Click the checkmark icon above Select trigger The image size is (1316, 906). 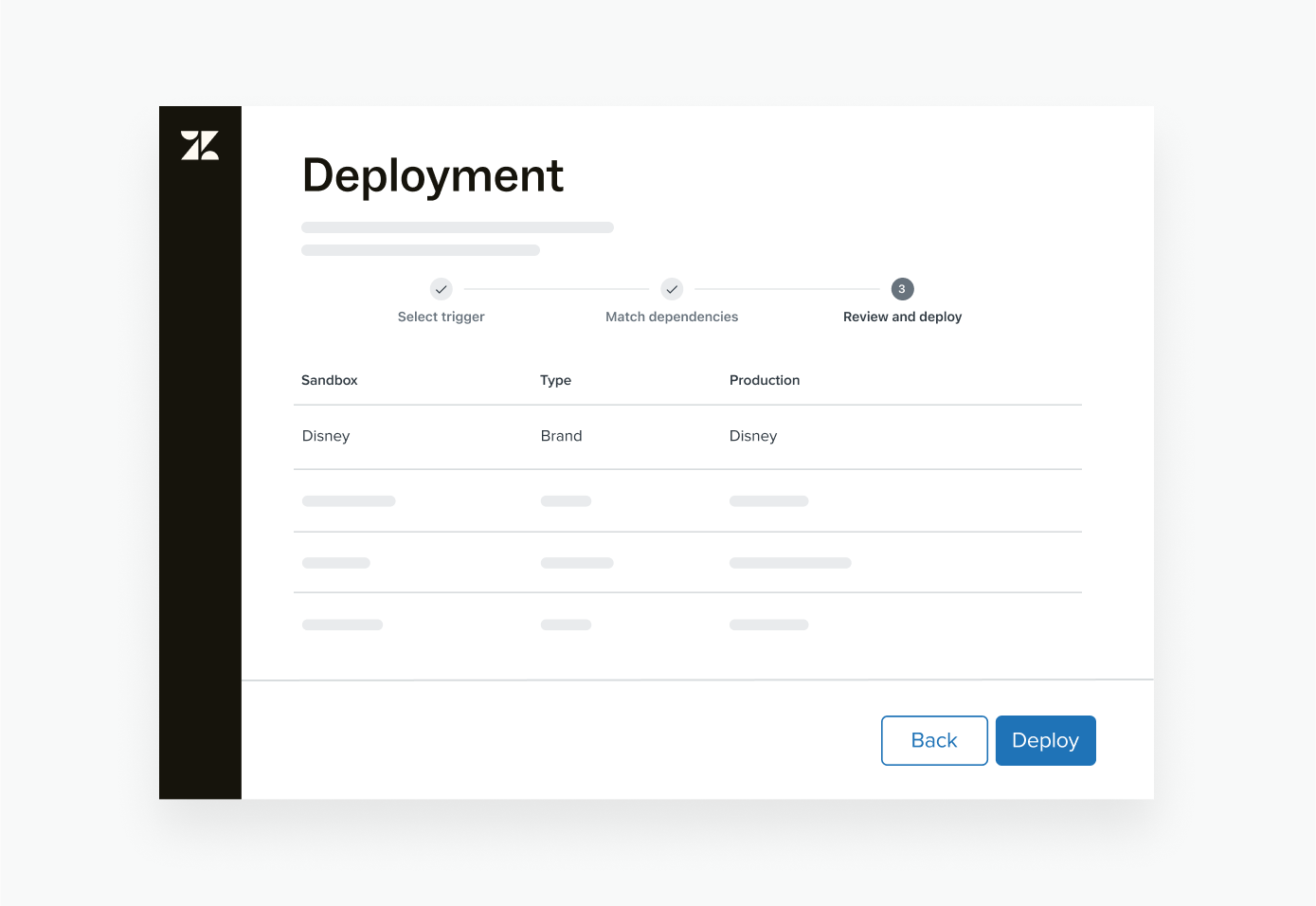tap(441, 289)
